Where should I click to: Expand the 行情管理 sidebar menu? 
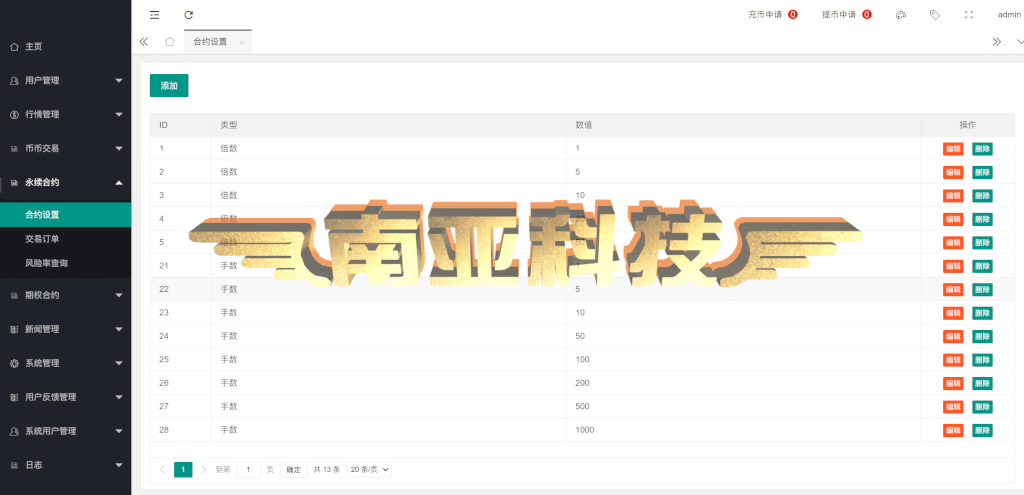click(x=65, y=114)
